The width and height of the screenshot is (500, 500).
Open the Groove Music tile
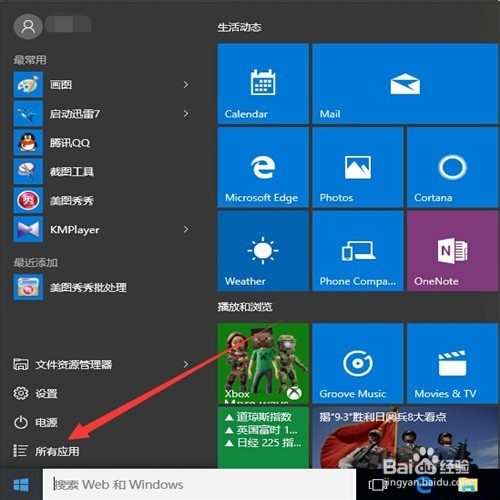coord(358,363)
